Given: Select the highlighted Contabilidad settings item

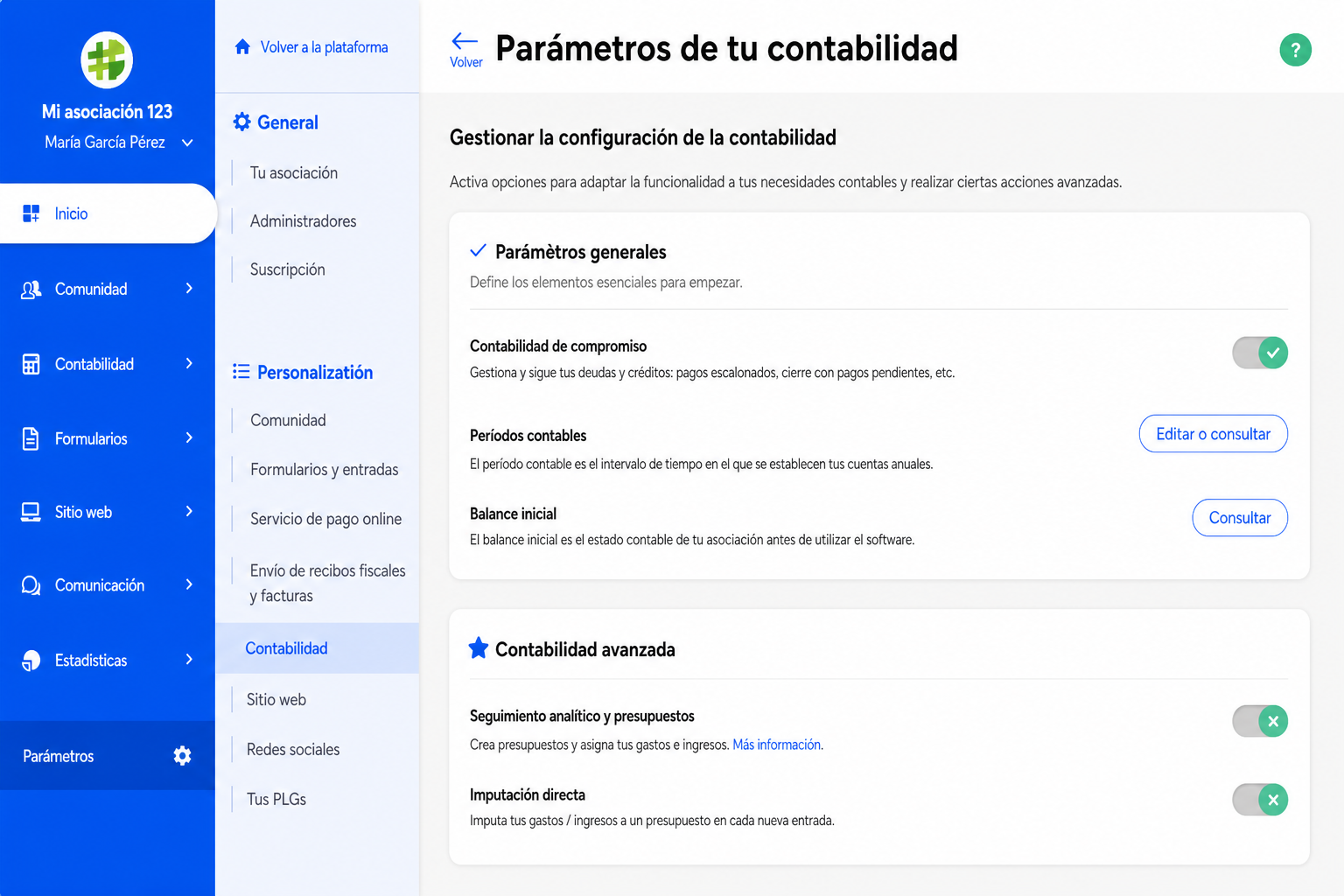Looking at the screenshot, I should (318, 648).
